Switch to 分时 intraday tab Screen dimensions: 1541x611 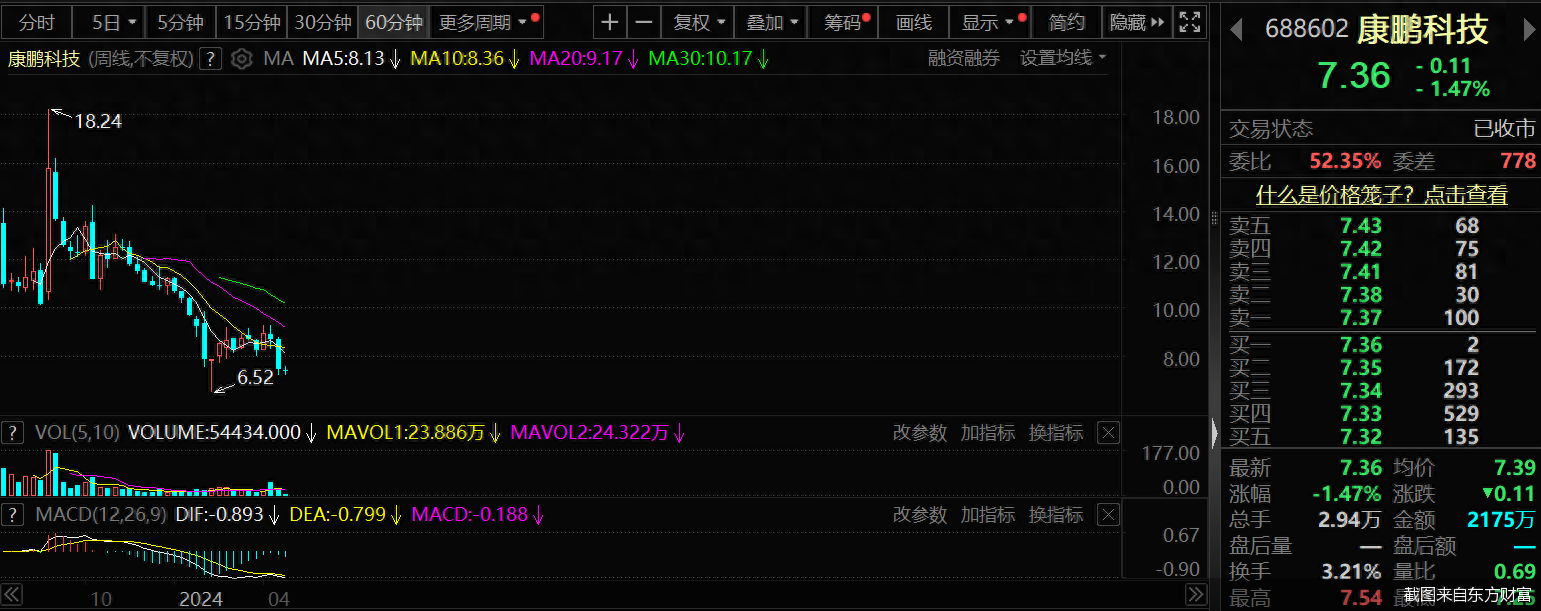click(37, 21)
